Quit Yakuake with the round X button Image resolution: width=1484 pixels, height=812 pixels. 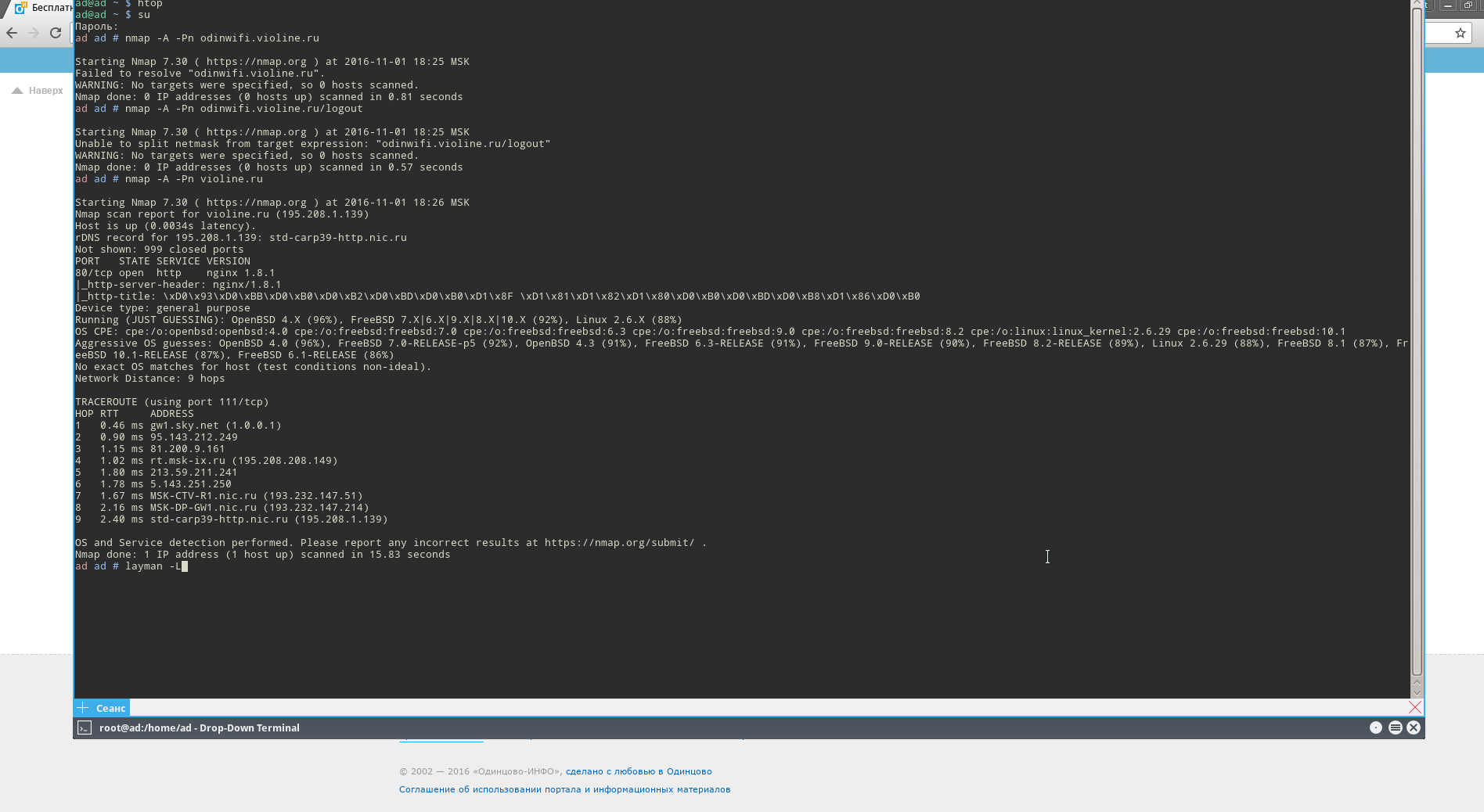(x=1414, y=728)
